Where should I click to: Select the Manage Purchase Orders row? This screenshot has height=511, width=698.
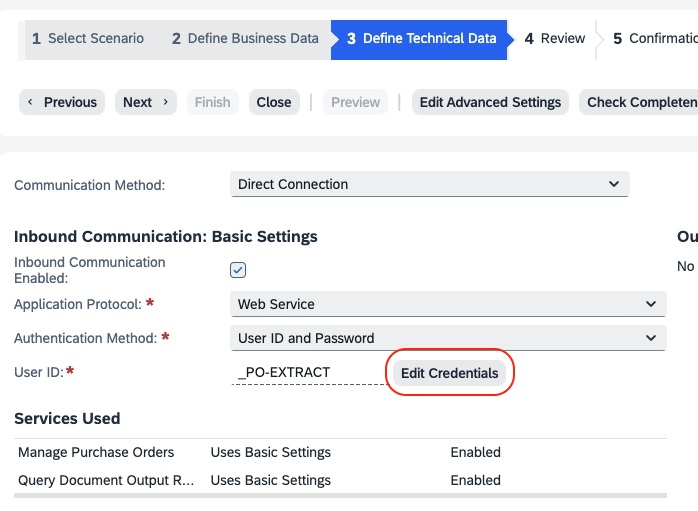(x=340, y=452)
